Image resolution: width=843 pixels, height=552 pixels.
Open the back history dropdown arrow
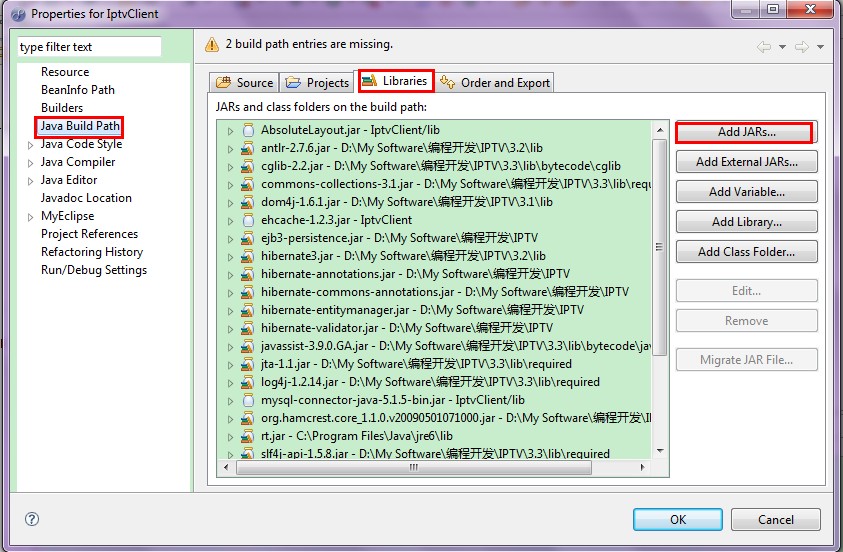[x=782, y=47]
